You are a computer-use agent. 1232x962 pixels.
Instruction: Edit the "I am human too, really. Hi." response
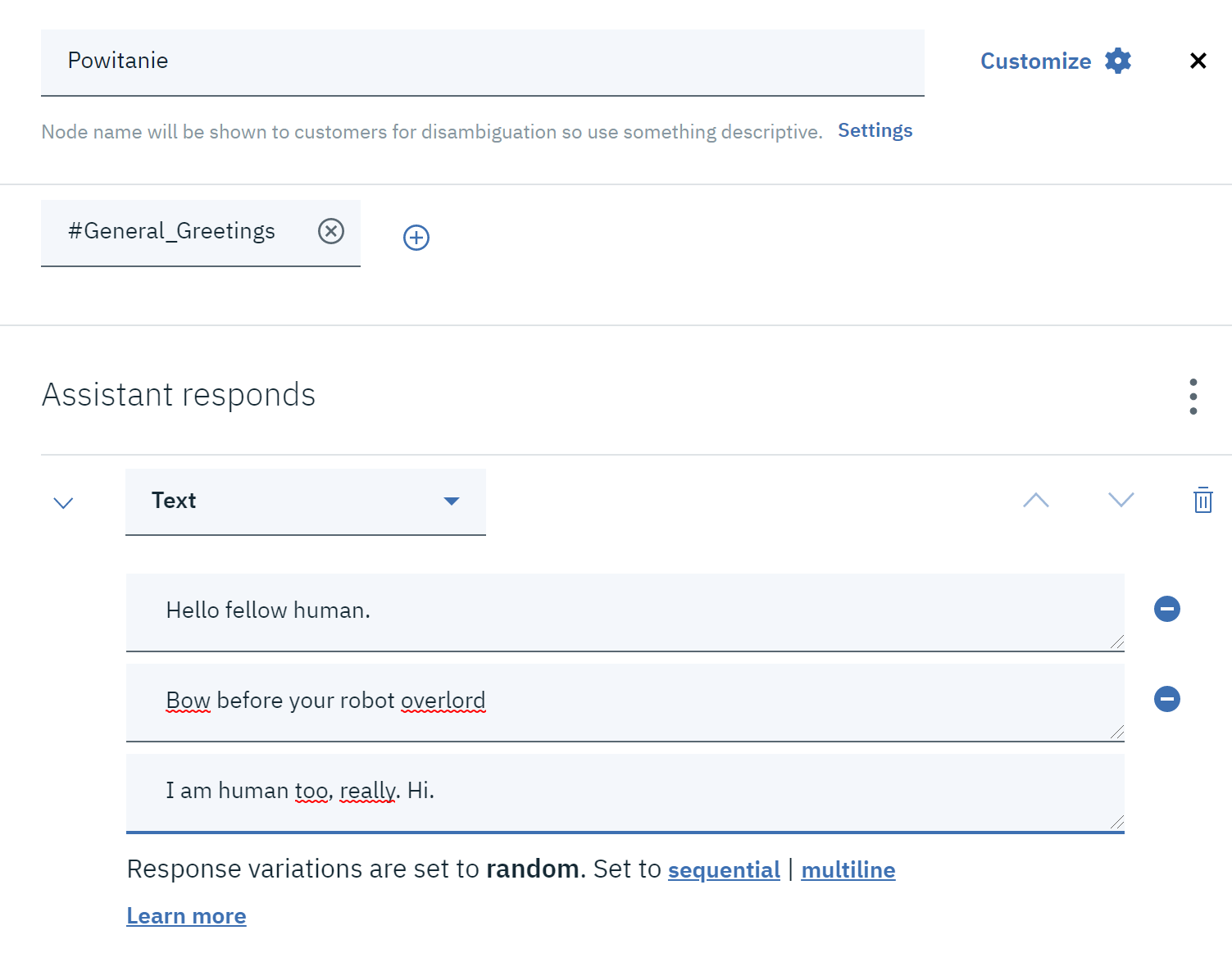tap(625, 793)
